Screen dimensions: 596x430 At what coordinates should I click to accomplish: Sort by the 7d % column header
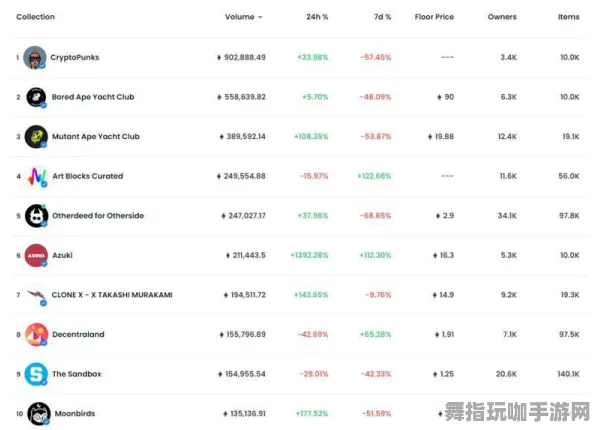pyautogui.click(x=382, y=17)
